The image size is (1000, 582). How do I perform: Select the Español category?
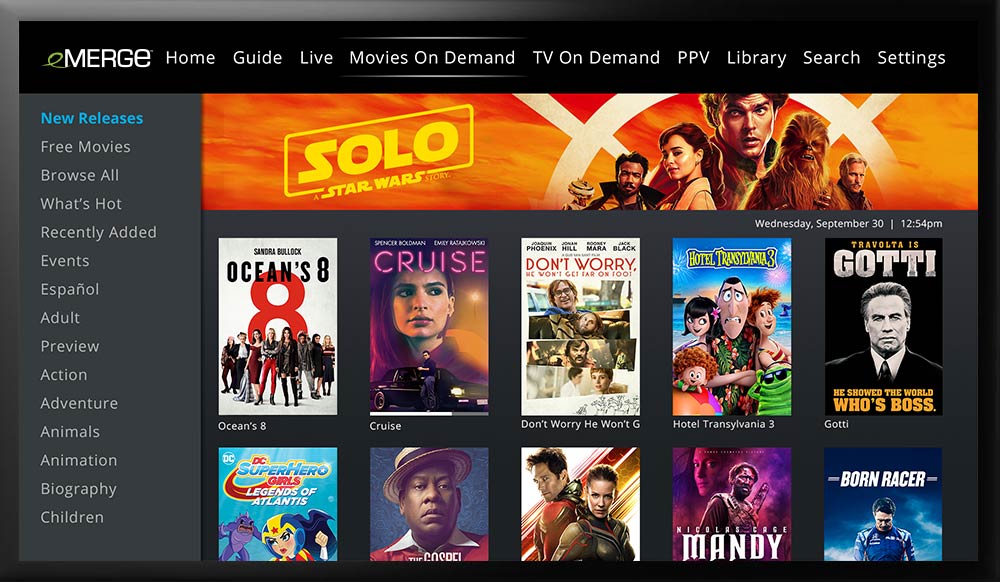coord(70,289)
